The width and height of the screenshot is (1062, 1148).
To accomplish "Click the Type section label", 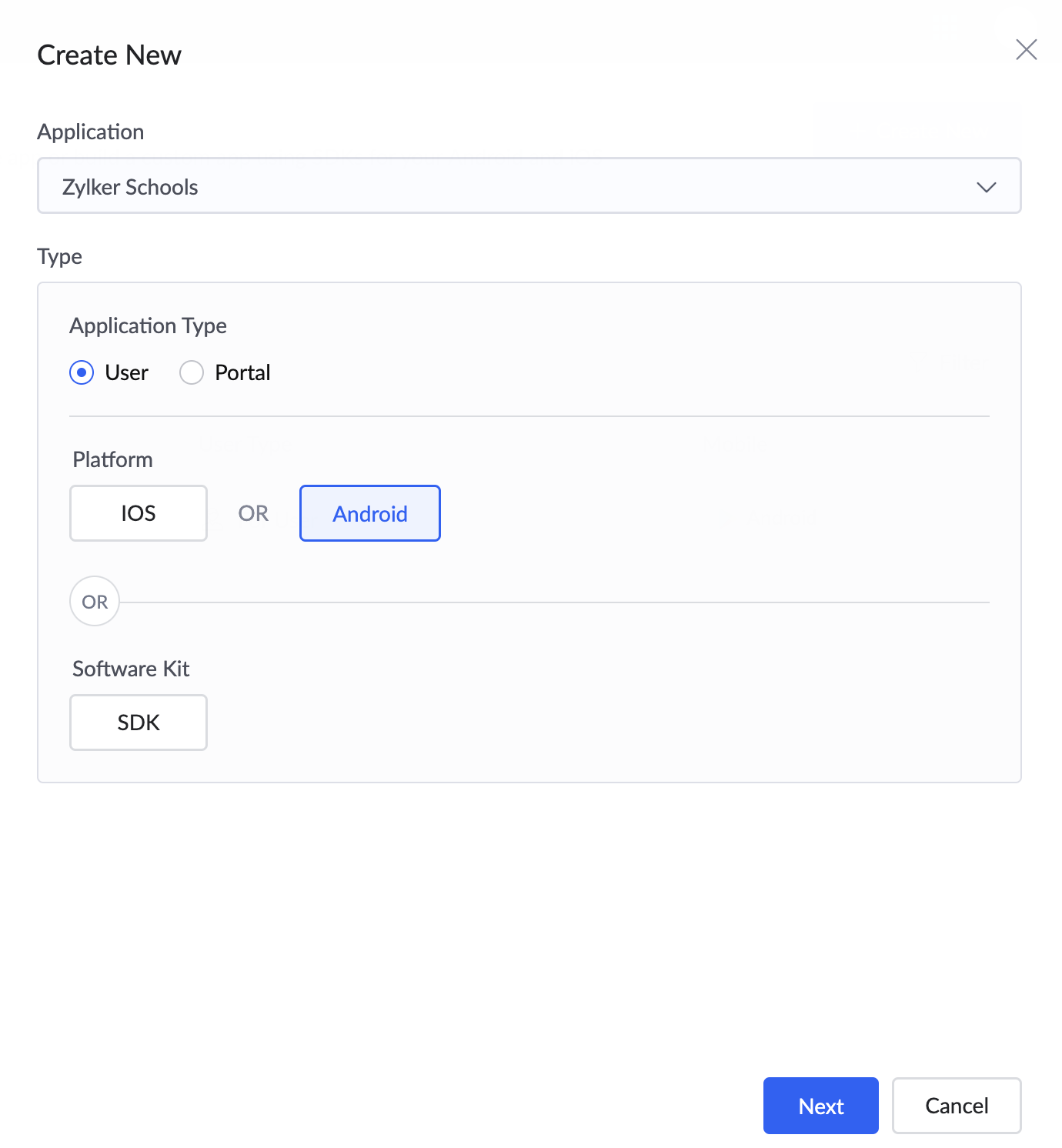I will 60,257.
